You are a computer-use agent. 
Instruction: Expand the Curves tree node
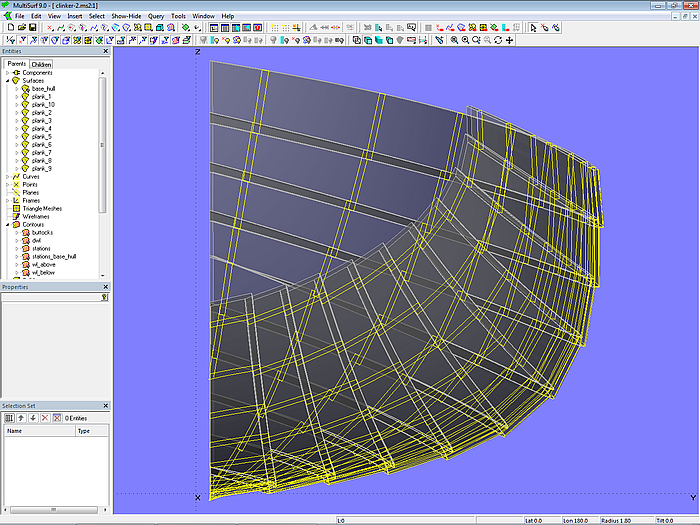click(x=7, y=177)
